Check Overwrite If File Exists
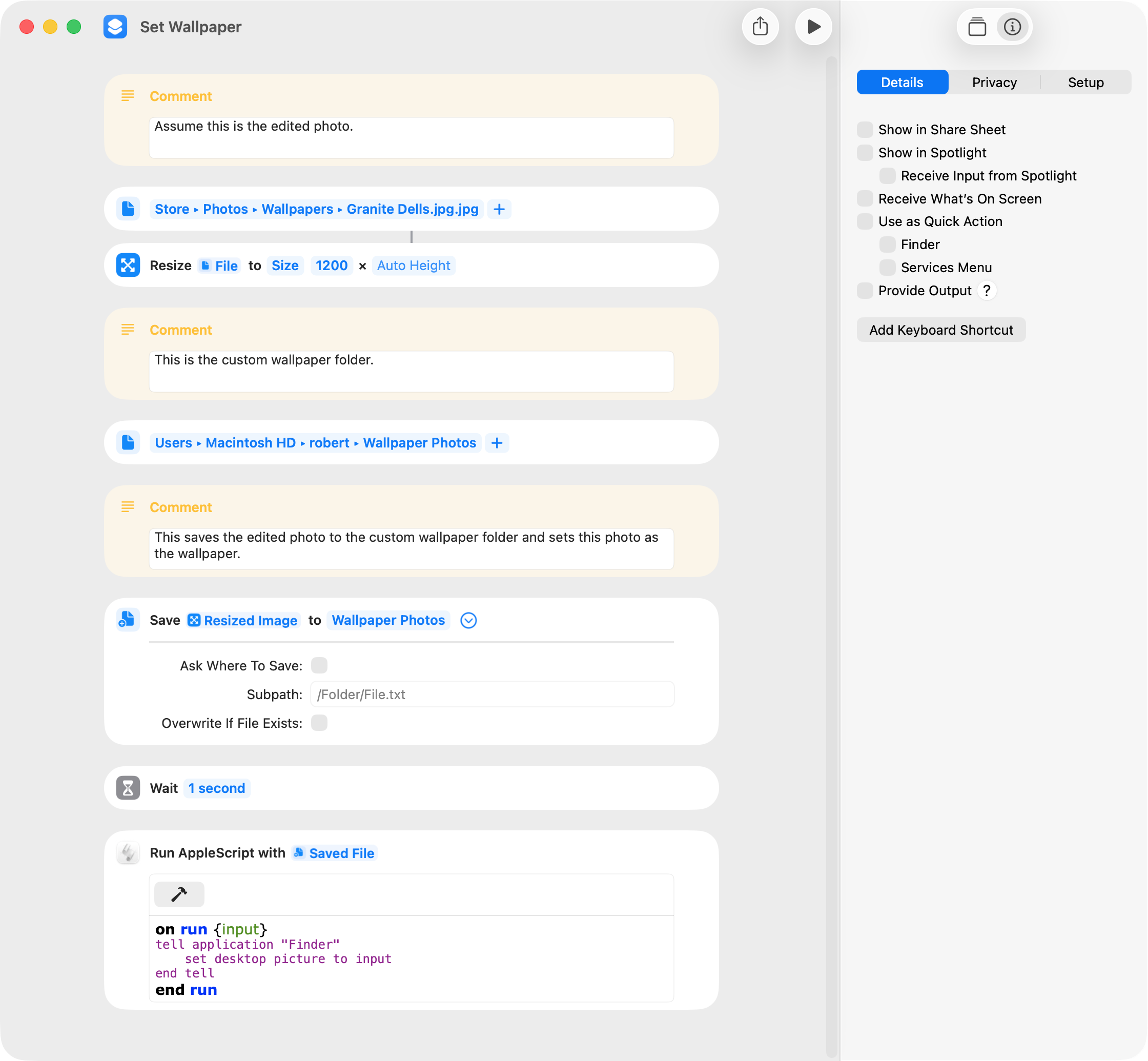The image size is (1148, 1061). click(x=319, y=723)
